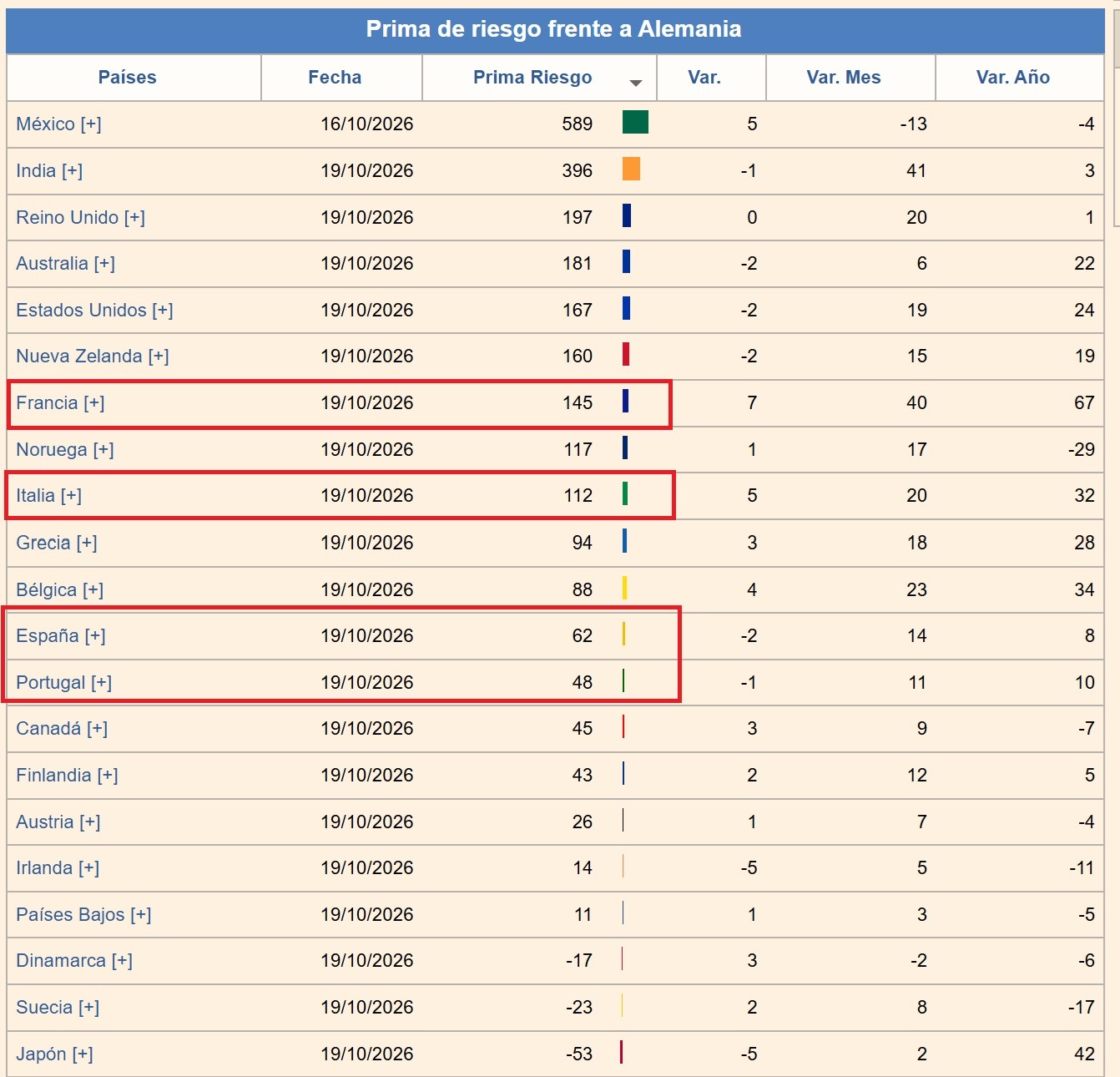Sort by the Var. Año header
The image size is (1120, 1077).
(x=1013, y=78)
